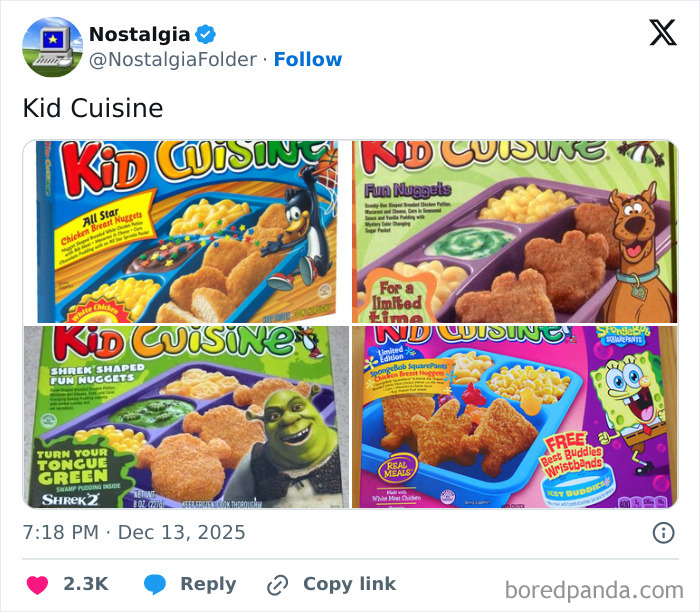Open the X logo link
The width and height of the screenshot is (700, 612).
(x=662, y=34)
